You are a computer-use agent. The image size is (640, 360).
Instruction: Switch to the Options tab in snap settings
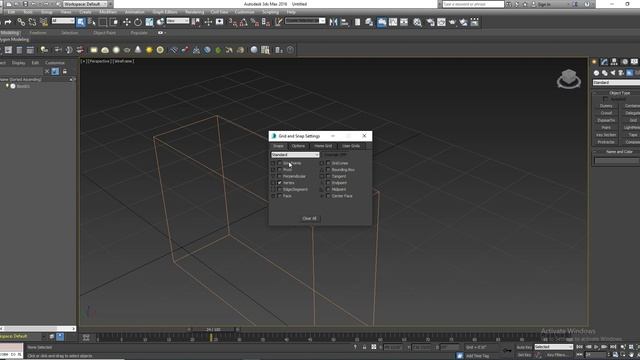click(298, 146)
